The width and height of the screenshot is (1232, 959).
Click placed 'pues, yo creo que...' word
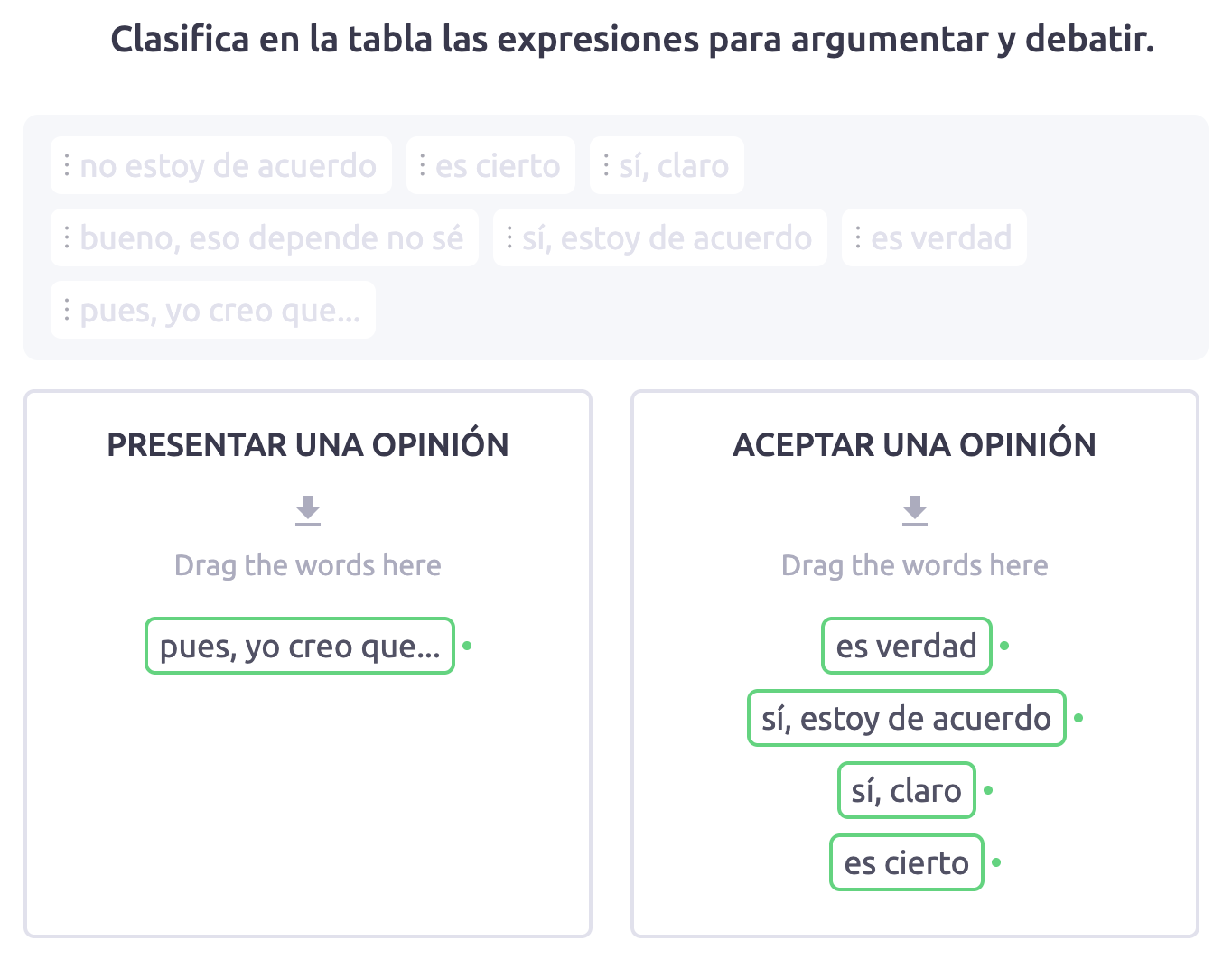pos(300,646)
